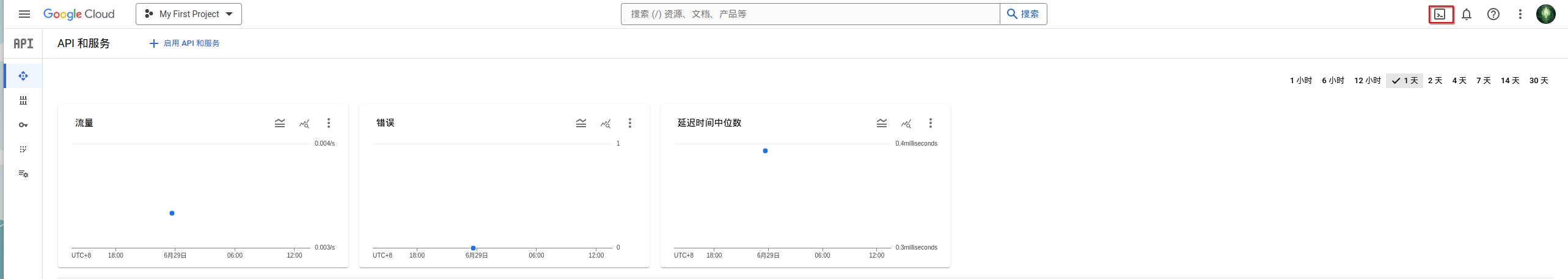Viewport: 1568px width, 279px height.
Task: Select the 14 天 time range
Action: [x=1510, y=81]
